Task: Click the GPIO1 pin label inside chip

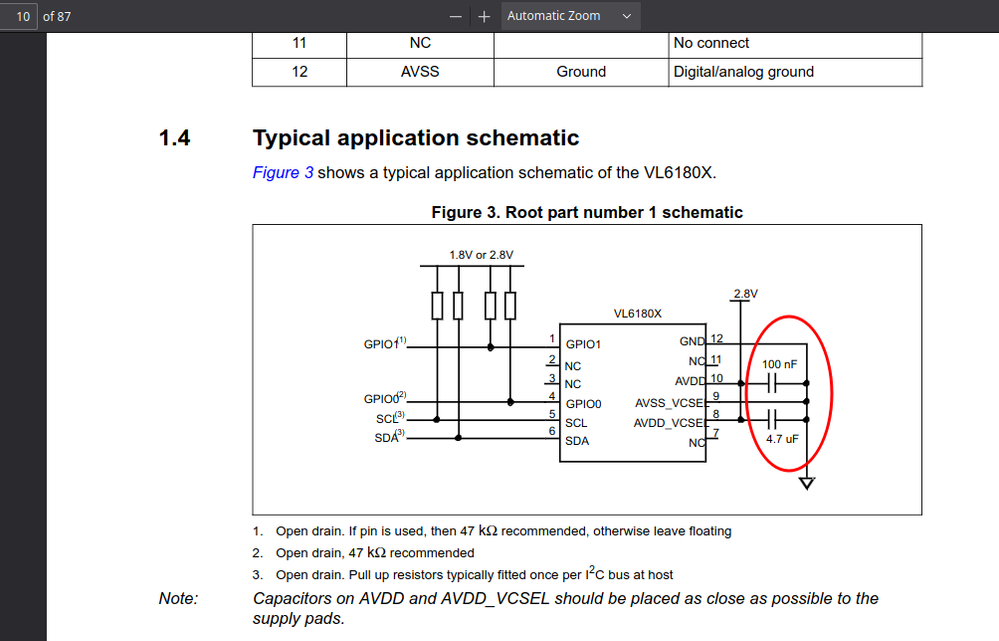Action: coord(583,344)
